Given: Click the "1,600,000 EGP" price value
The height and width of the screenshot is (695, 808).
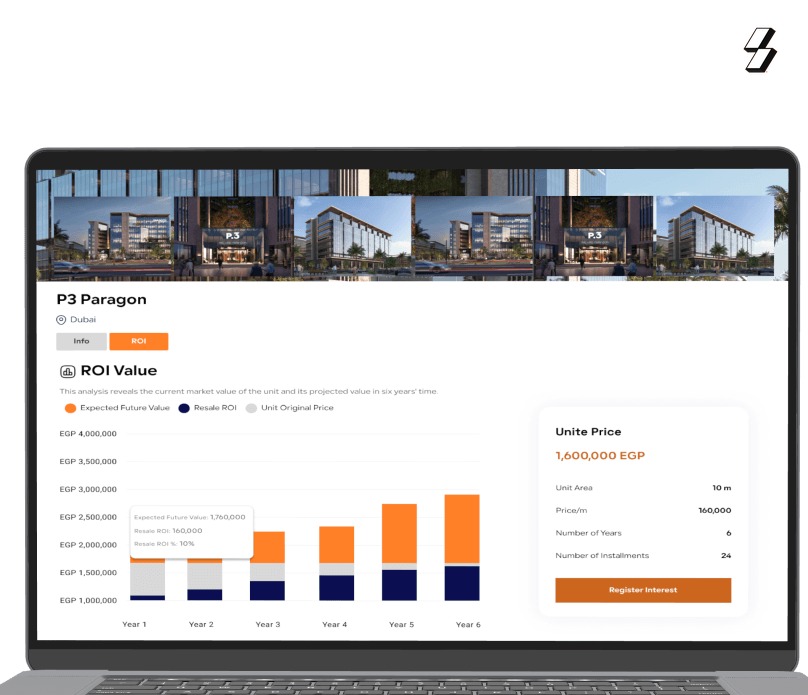Looking at the screenshot, I should (x=600, y=455).
